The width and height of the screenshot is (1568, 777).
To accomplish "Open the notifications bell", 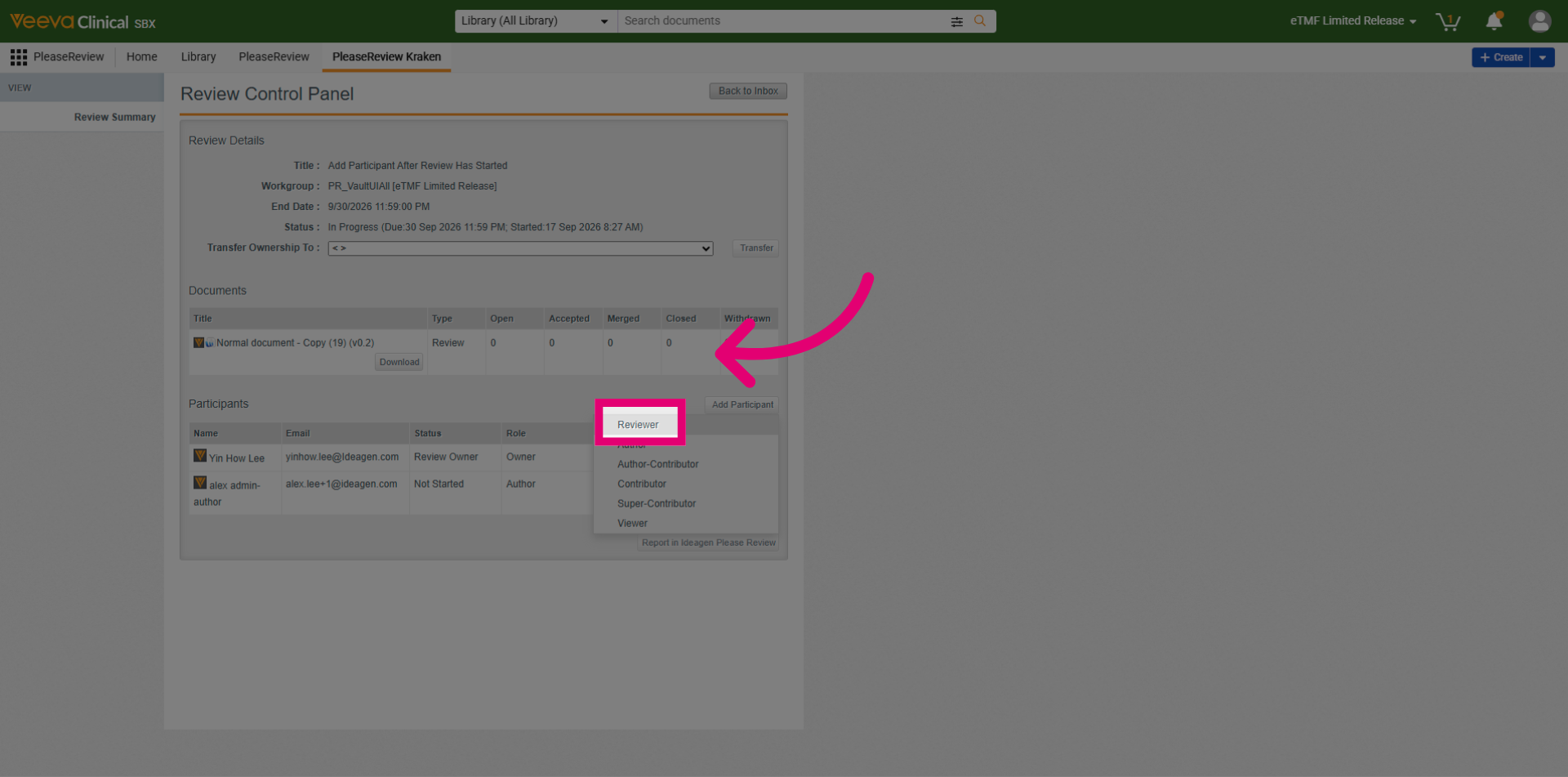I will (x=1494, y=21).
